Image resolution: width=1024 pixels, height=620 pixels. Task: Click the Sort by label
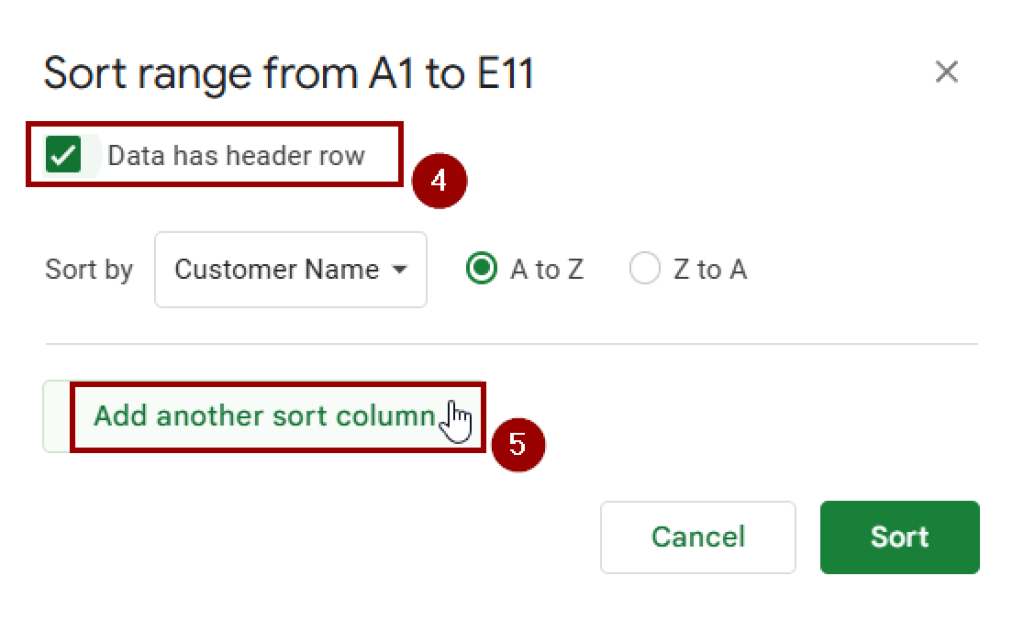pos(88,269)
